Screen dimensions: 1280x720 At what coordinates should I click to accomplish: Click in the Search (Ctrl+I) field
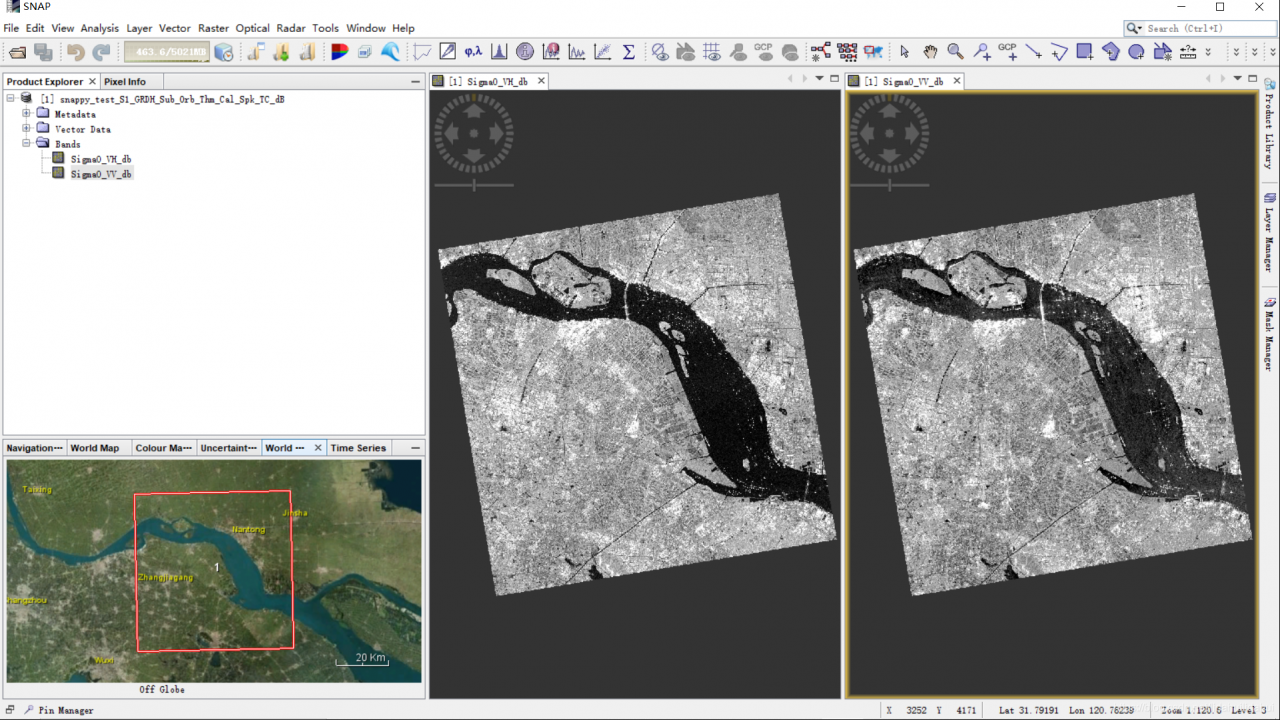click(x=1210, y=28)
